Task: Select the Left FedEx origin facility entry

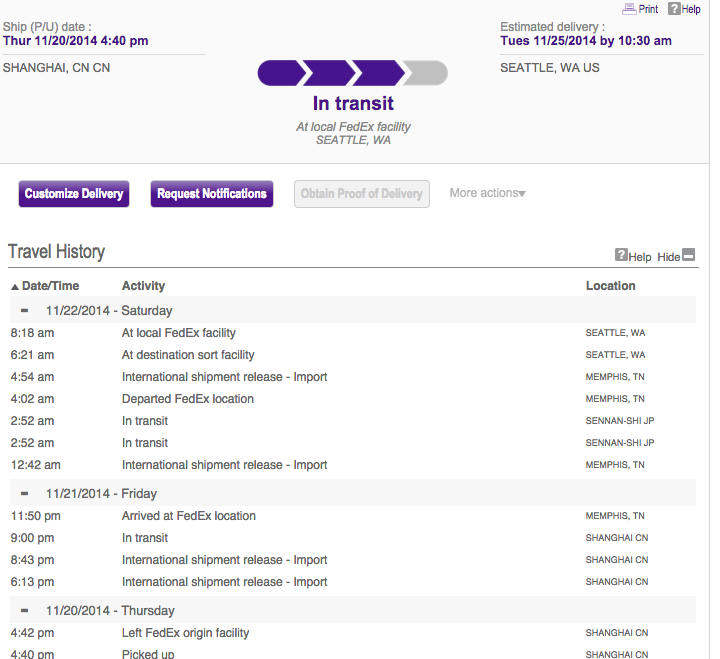Action: (x=353, y=633)
